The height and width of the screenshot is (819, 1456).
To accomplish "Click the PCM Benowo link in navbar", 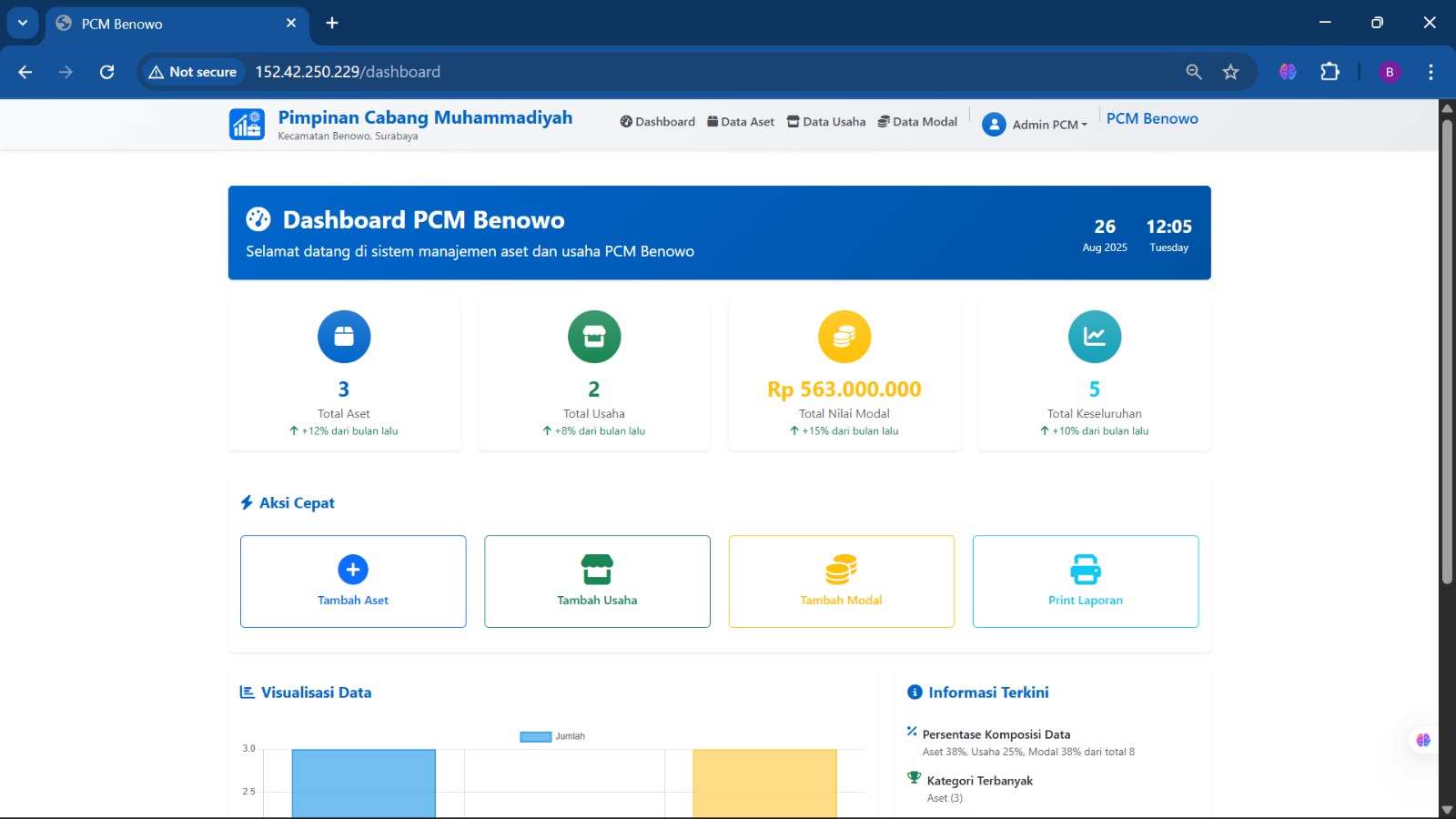I will tap(1152, 118).
